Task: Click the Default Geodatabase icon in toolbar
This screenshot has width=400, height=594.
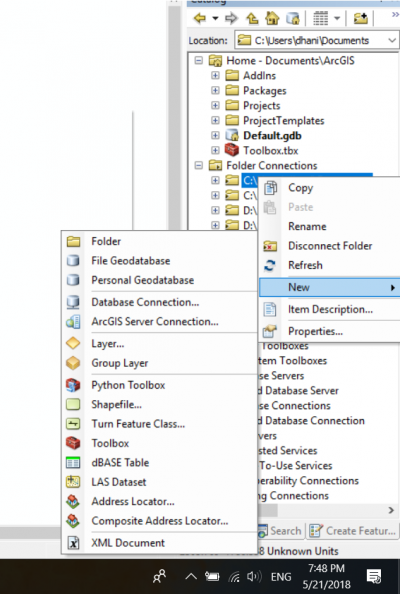Action: [x=293, y=18]
